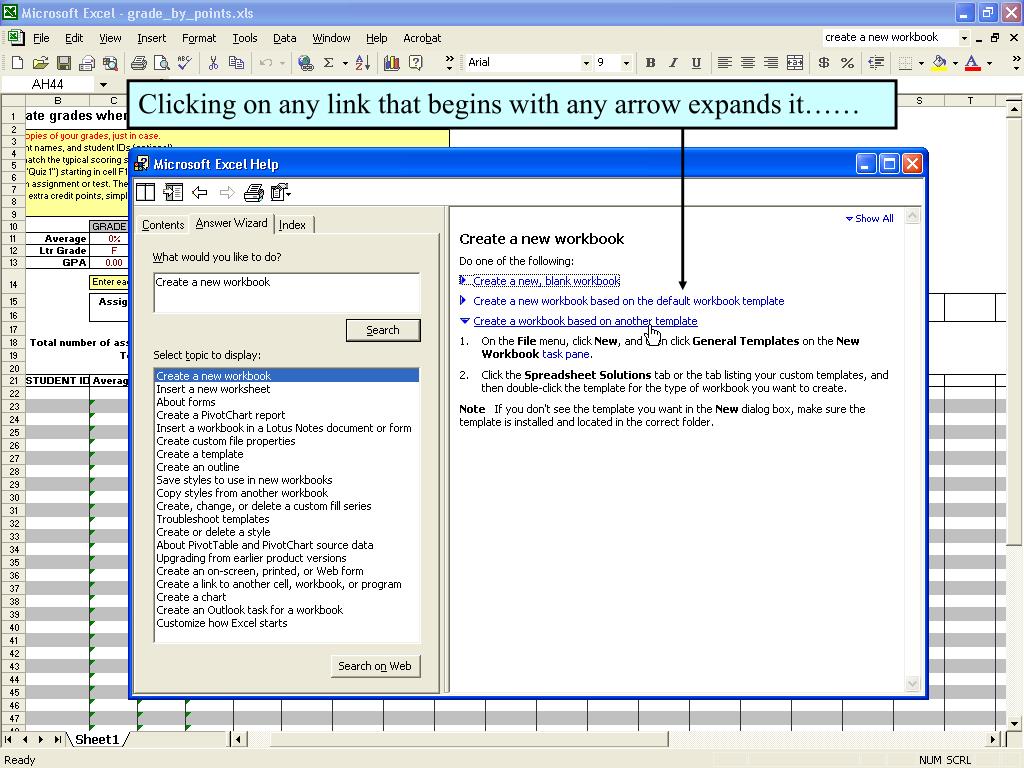Toggle Bold formatting
The width and height of the screenshot is (1024, 768).
(x=650, y=63)
